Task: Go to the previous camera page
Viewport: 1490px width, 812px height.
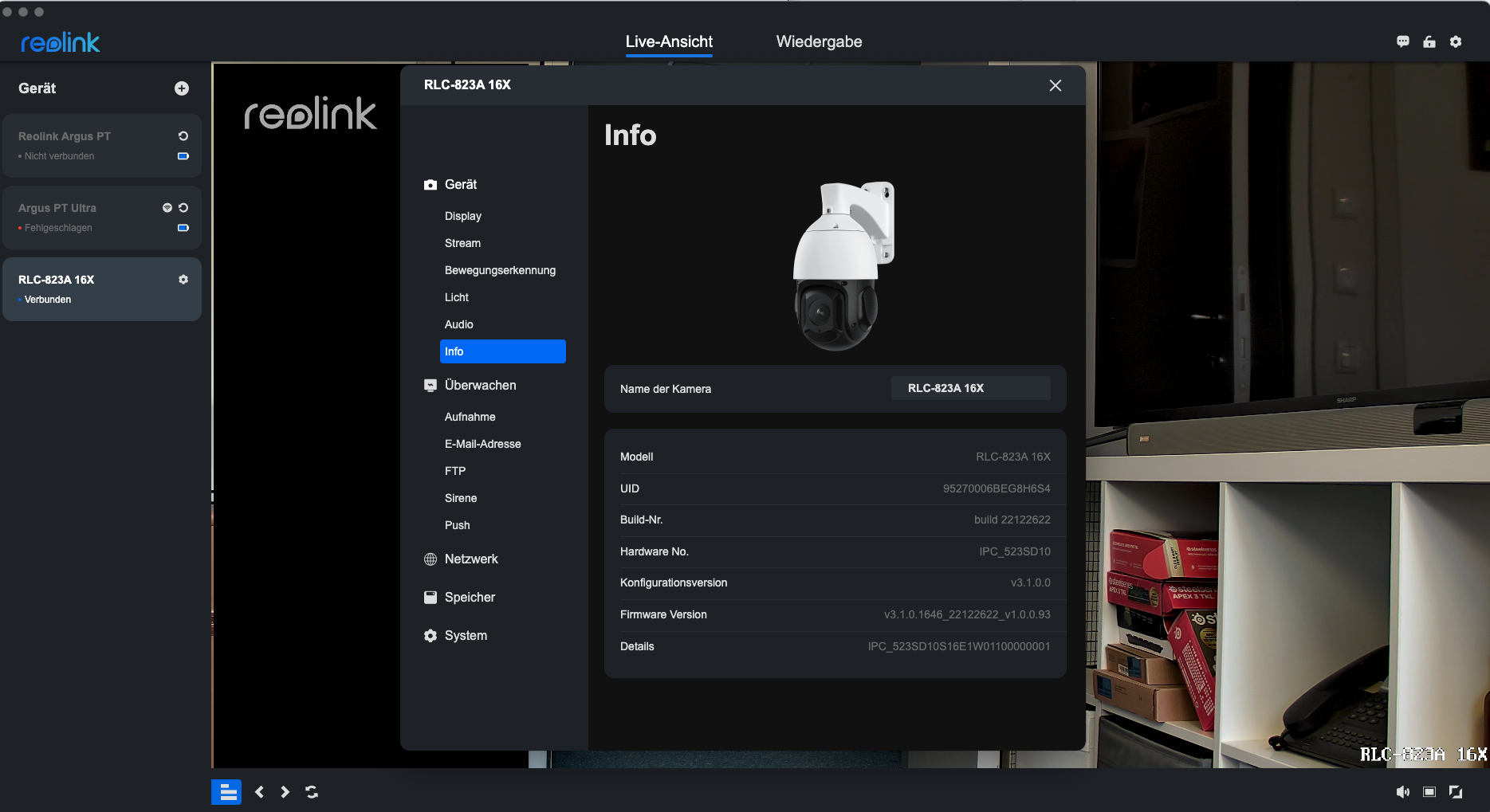Action: [x=259, y=792]
